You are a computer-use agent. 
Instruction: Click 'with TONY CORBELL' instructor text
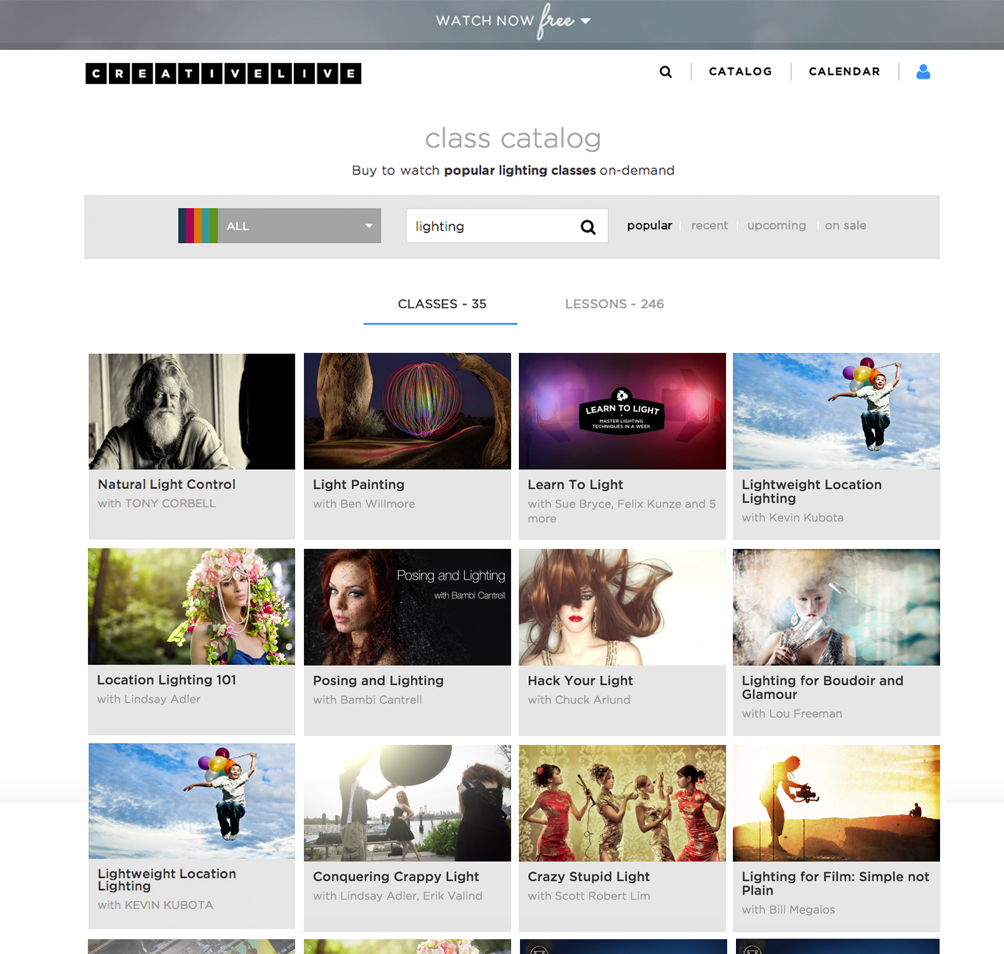point(156,503)
